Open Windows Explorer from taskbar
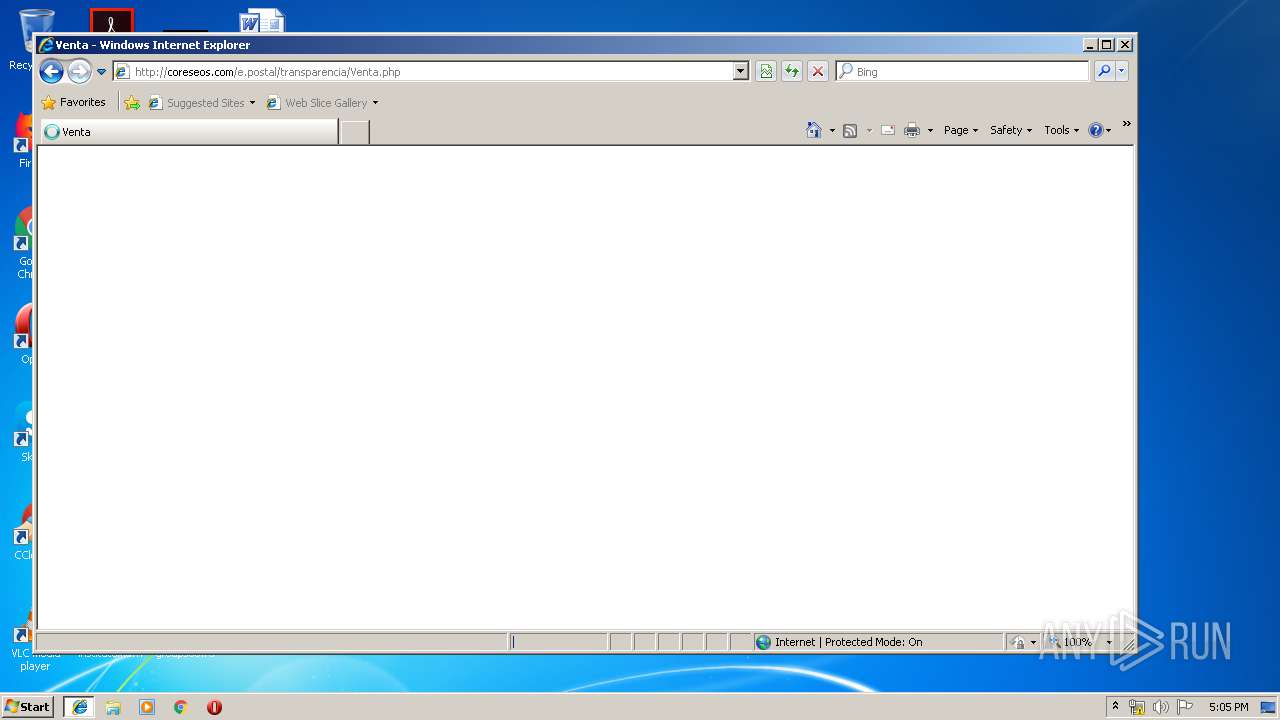The height and width of the screenshot is (720, 1280). point(113,706)
